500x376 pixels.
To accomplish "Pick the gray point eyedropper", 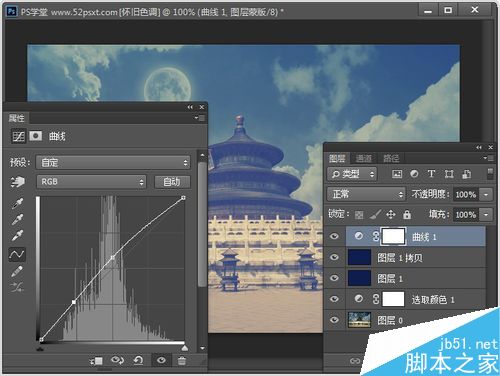I will 17,219.
